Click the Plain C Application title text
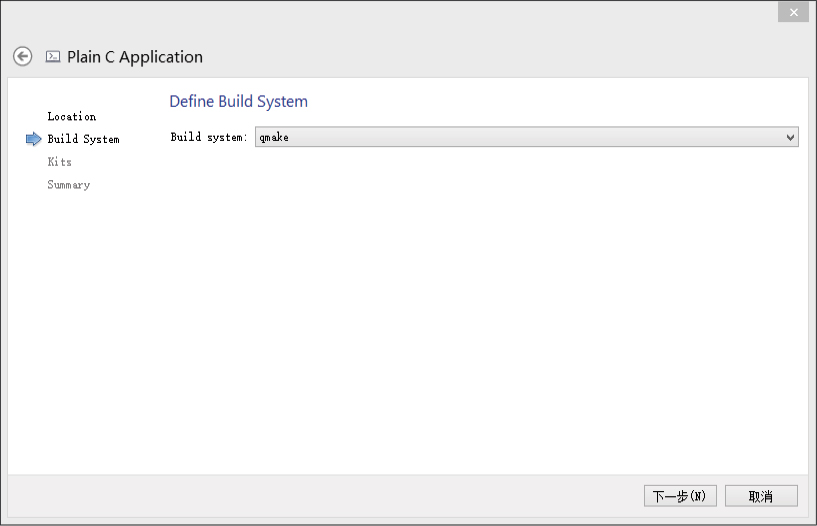 point(134,57)
